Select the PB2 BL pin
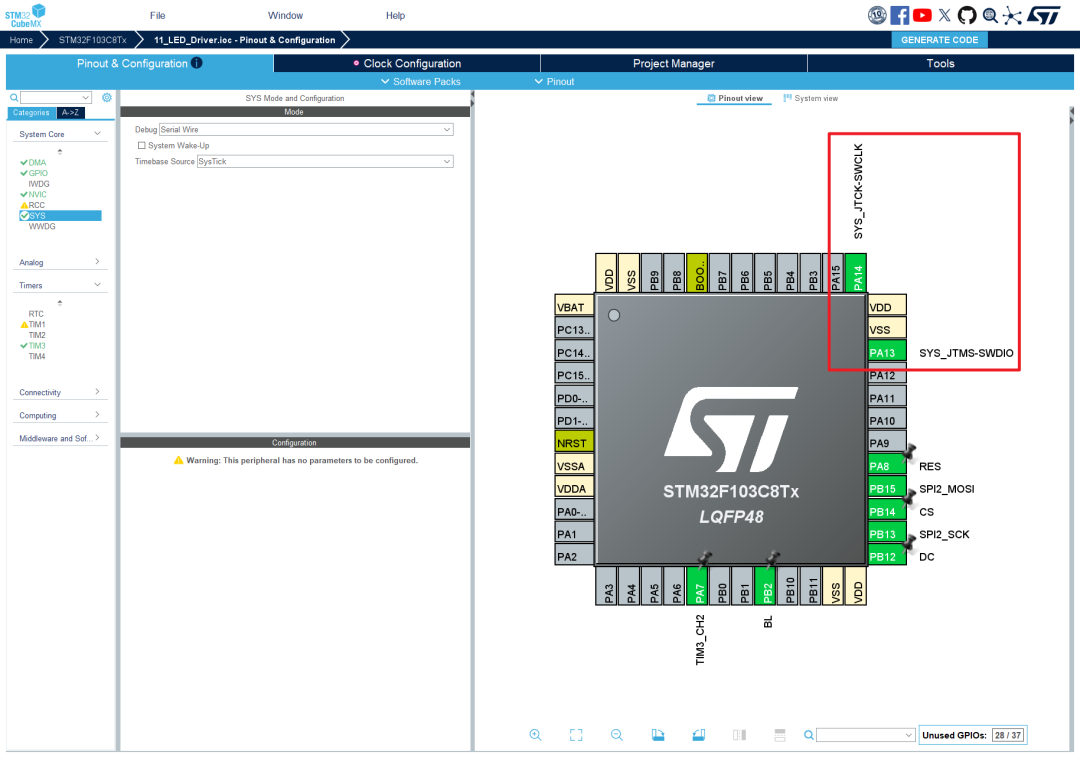The height and width of the screenshot is (758, 1080). click(765, 585)
